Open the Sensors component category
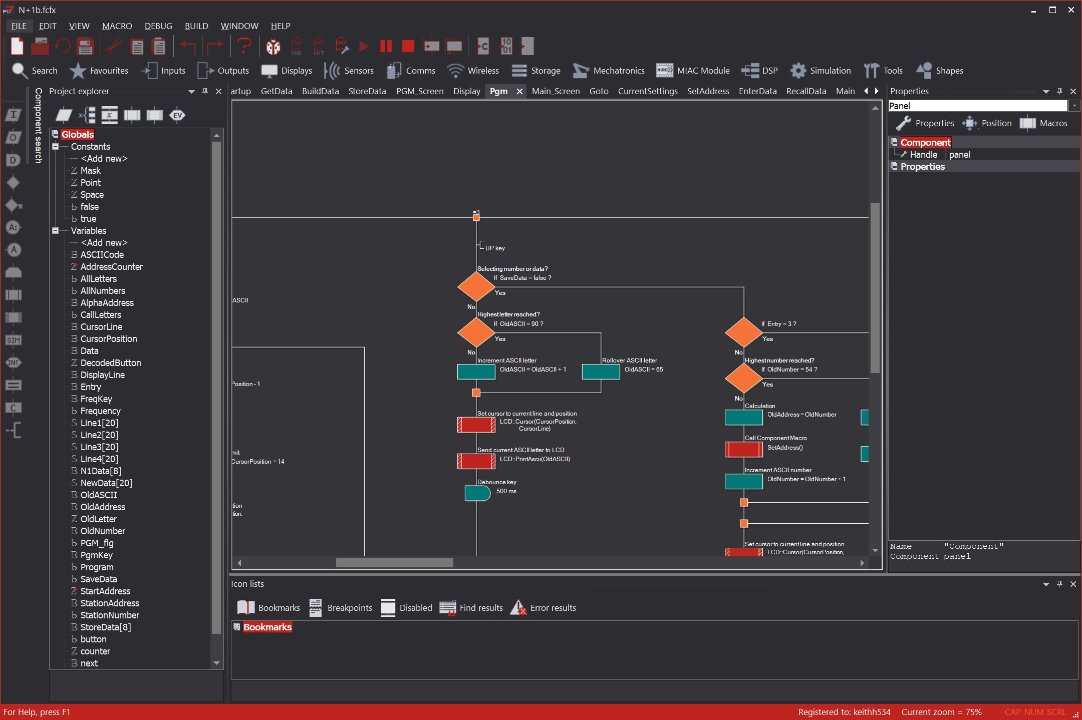Screen dimensions: 1082x720 pyautogui.click(x=348, y=70)
